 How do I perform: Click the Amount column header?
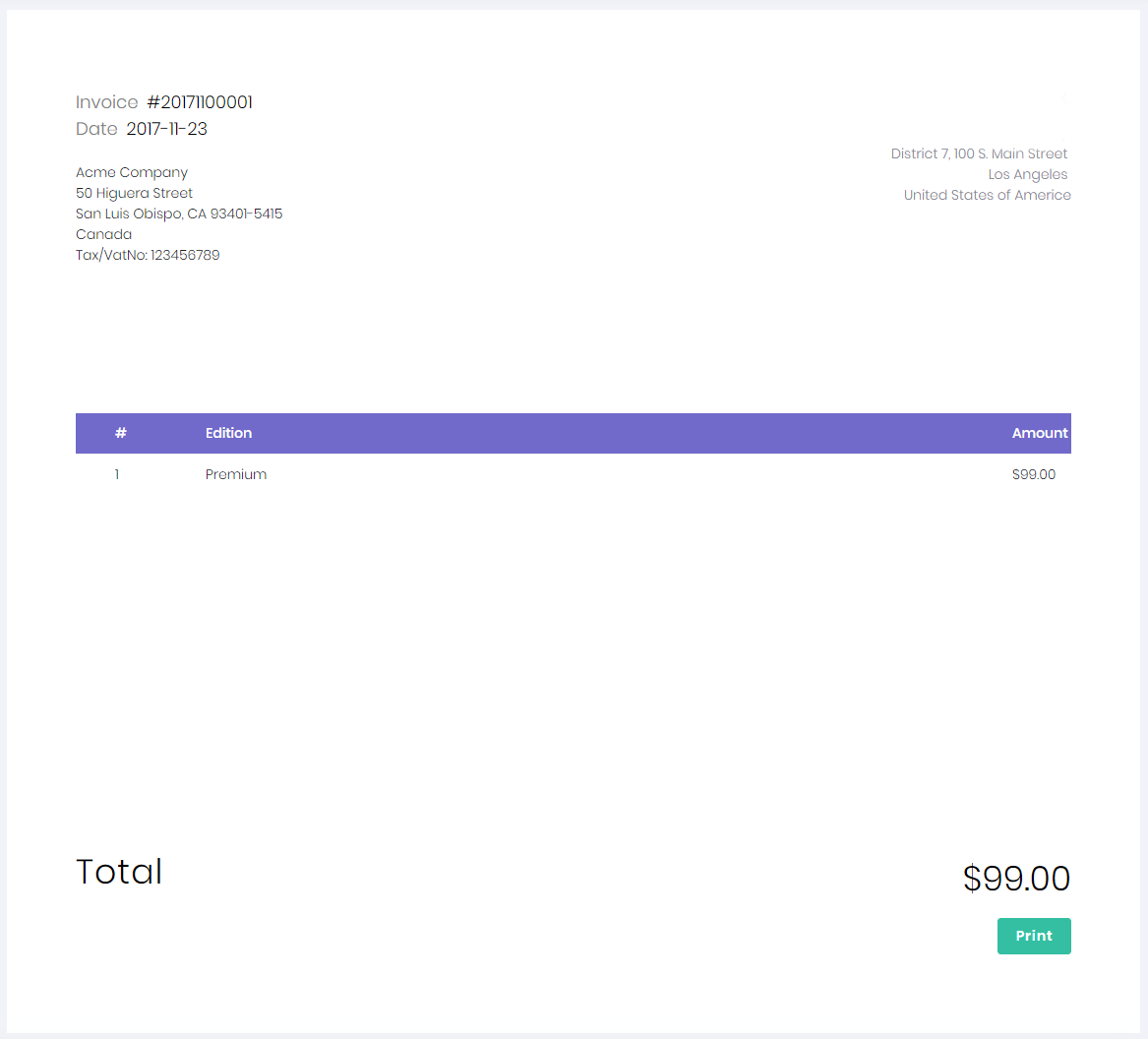click(x=1040, y=433)
